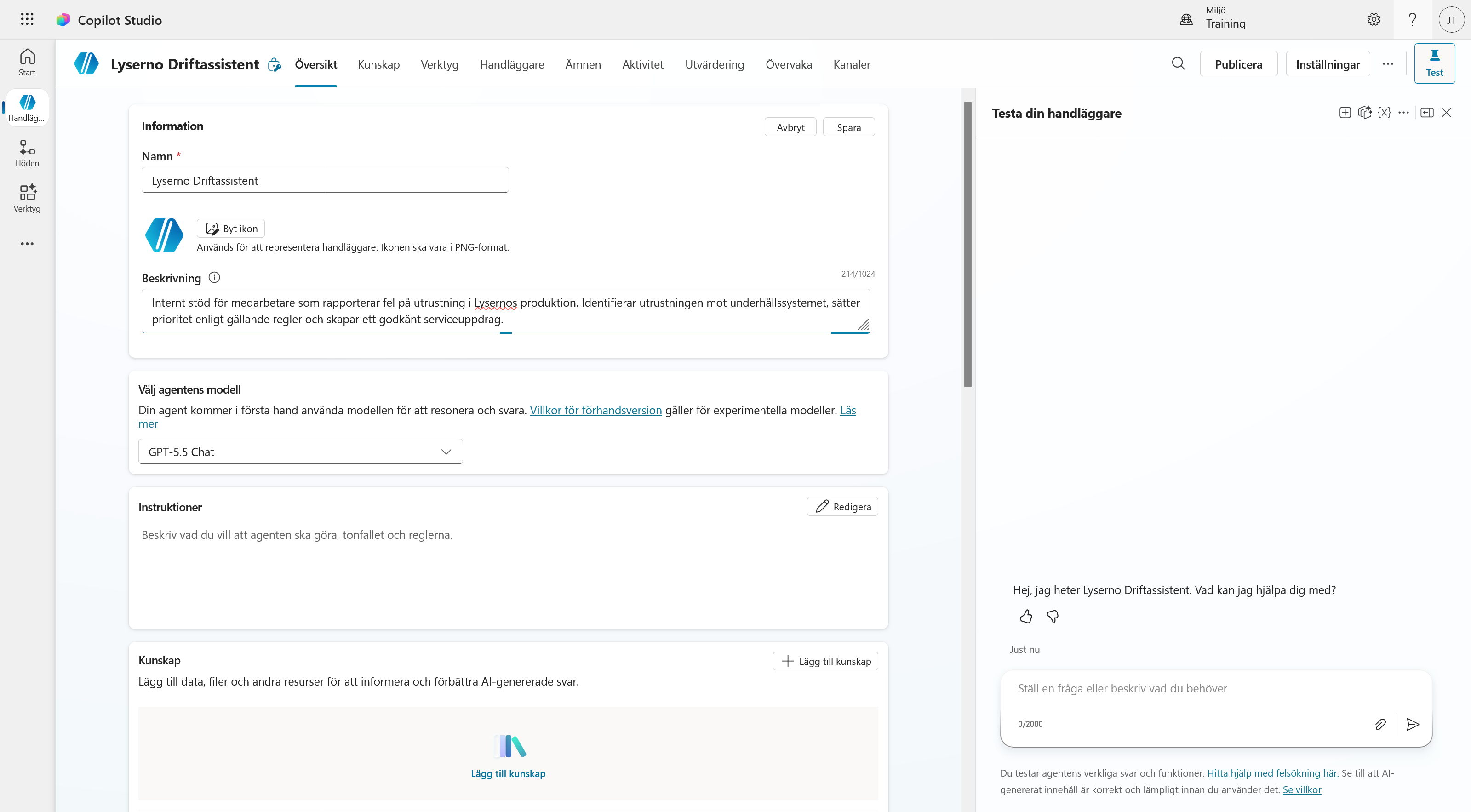Click the test chat message input
The width and height of the screenshot is (1471, 812).
click(x=1216, y=688)
